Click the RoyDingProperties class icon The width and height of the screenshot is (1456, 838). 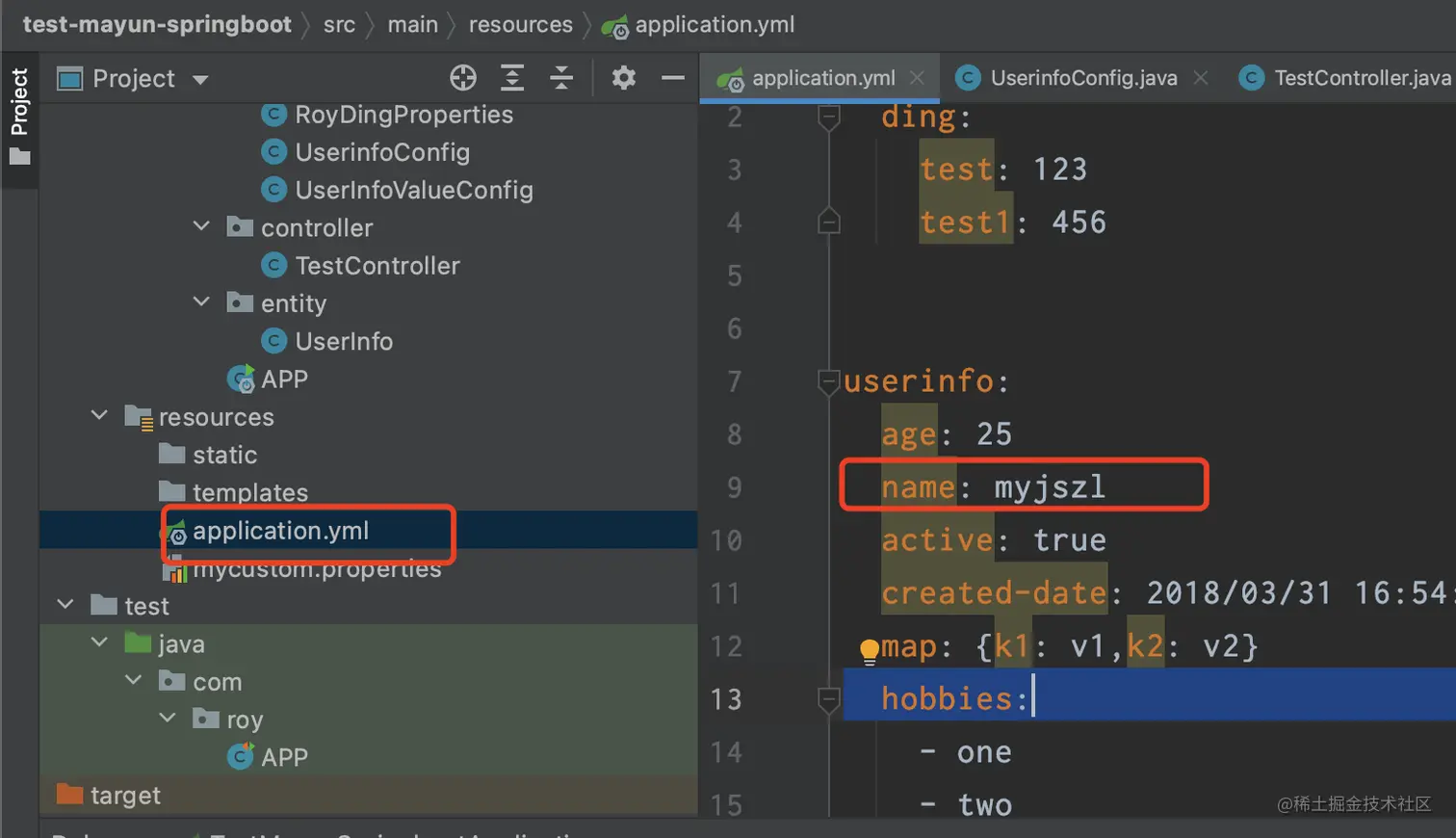(x=274, y=115)
